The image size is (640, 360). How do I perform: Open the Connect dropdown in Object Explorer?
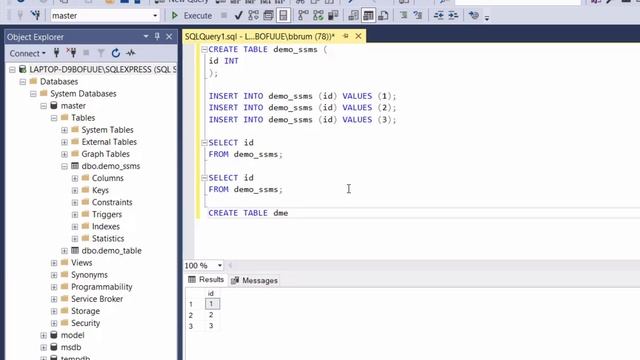click(x=27, y=53)
